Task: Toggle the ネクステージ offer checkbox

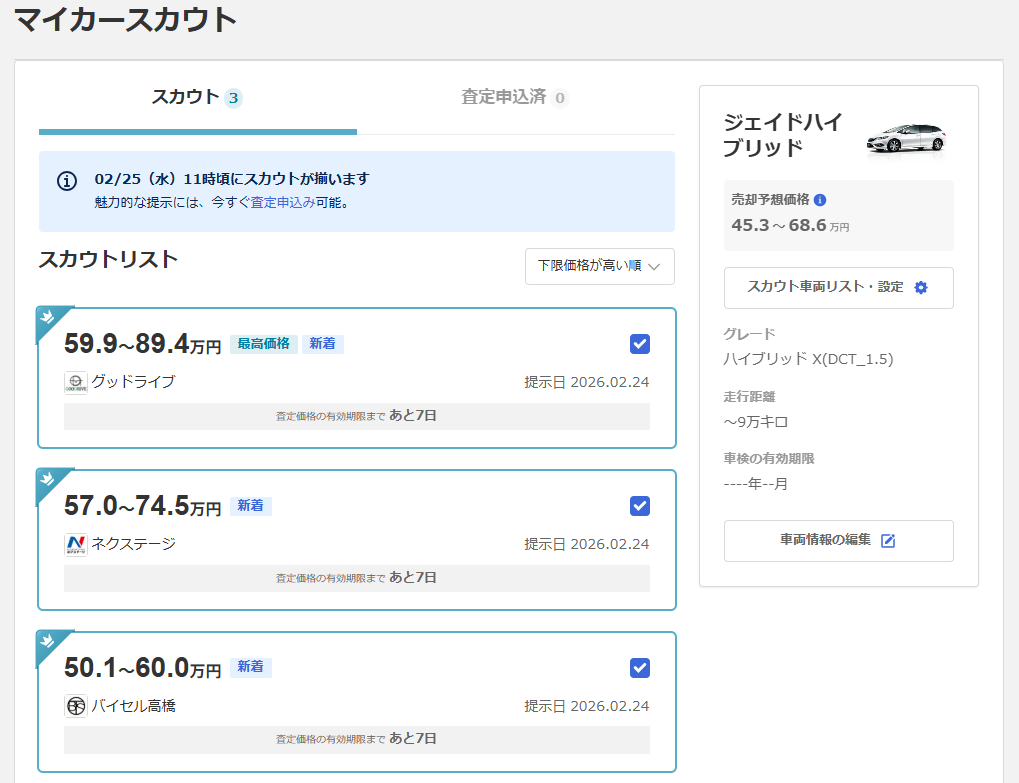Action: coord(640,506)
